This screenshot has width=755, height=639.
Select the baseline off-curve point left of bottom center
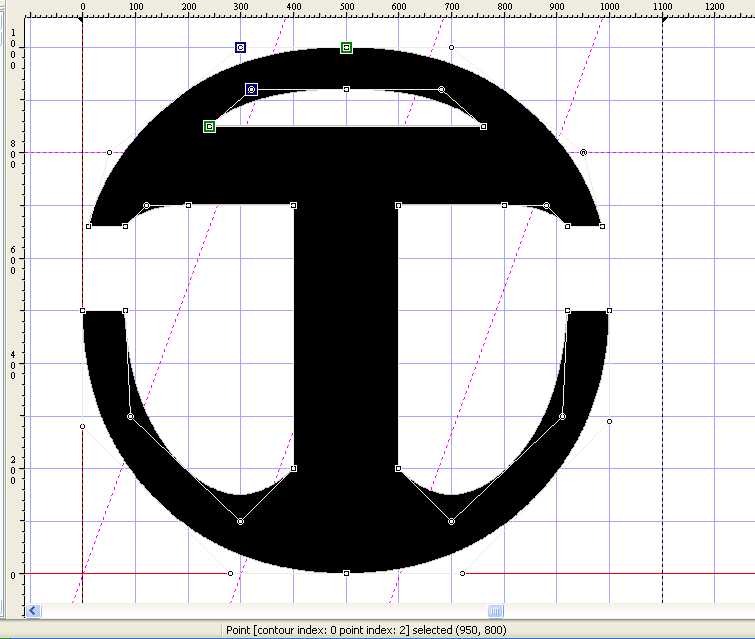230,574
